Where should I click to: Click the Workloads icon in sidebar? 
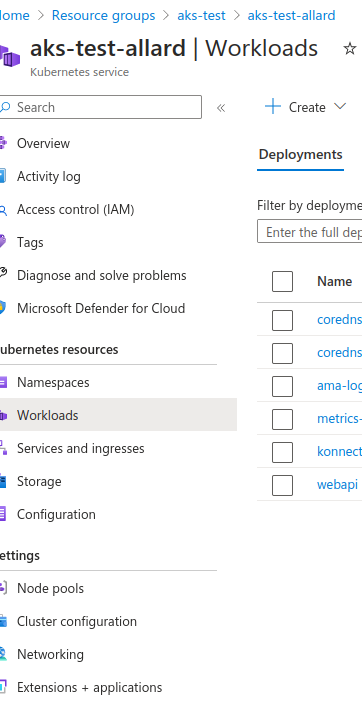tap(3, 416)
